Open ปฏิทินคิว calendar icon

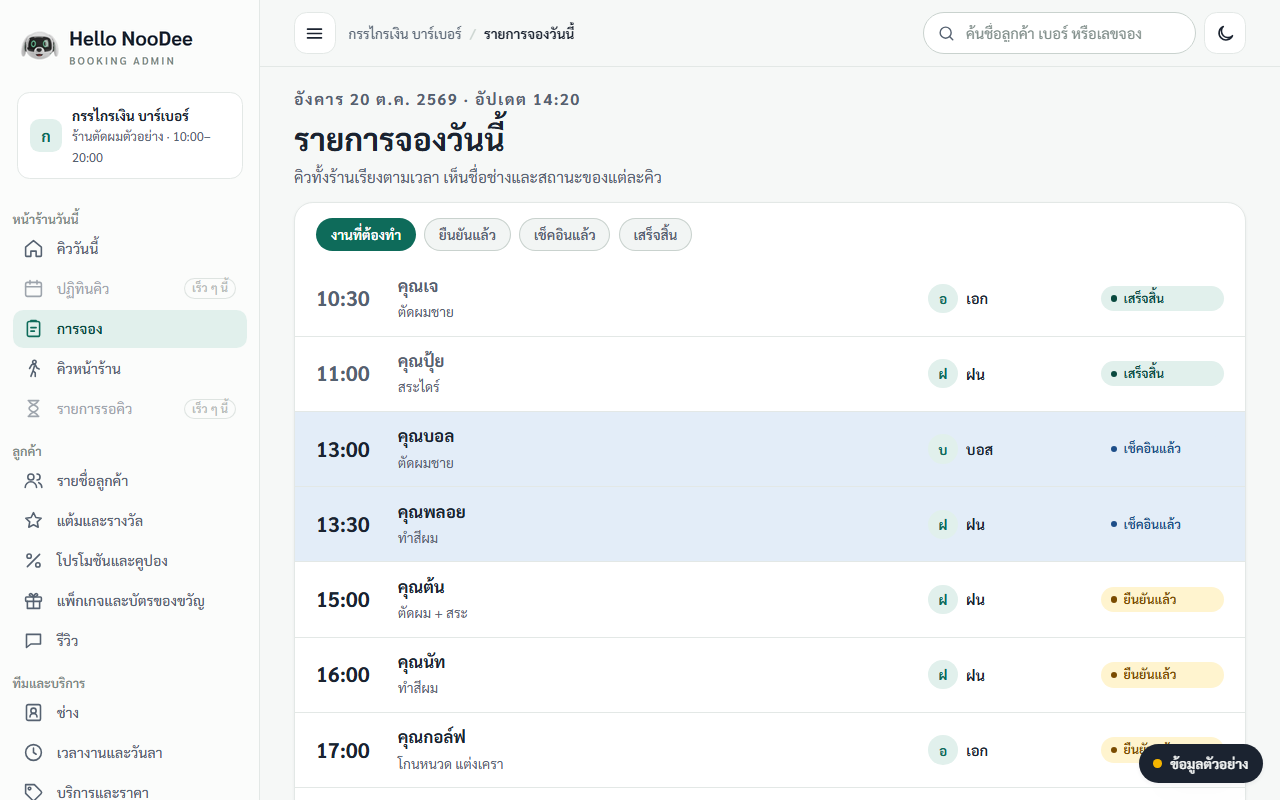click(x=33, y=289)
